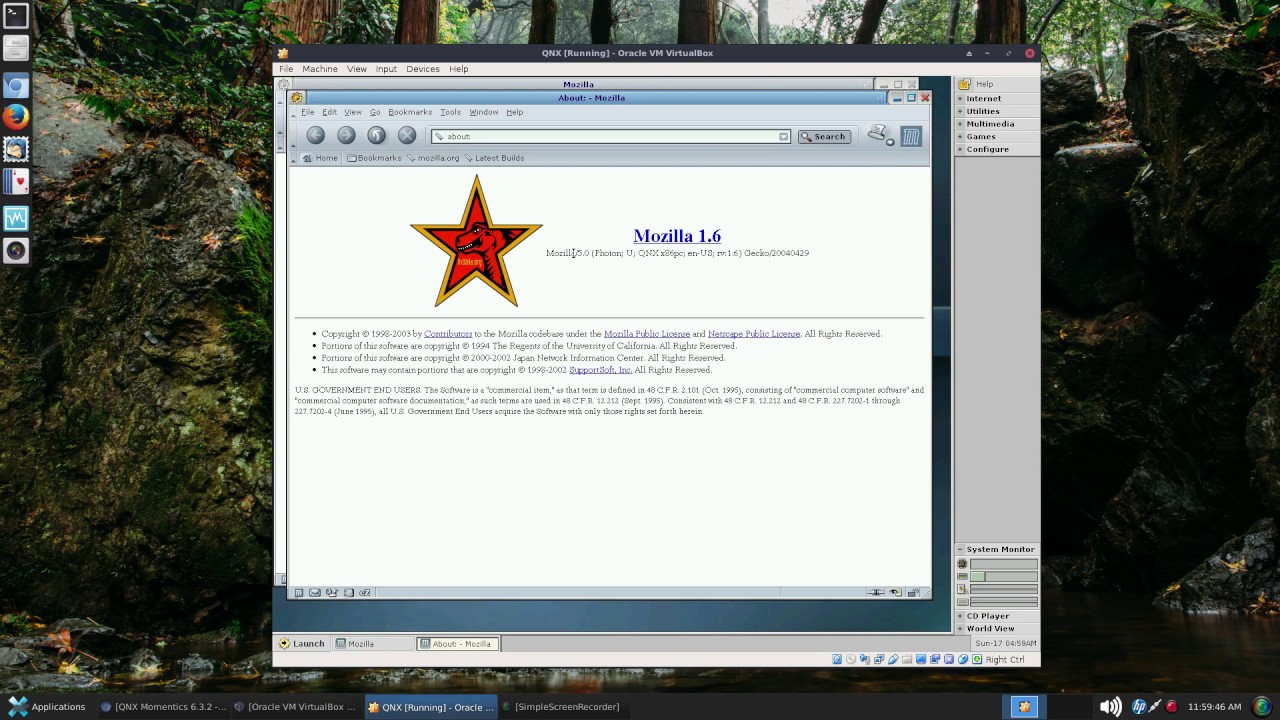The height and width of the screenshot is (720, 1280).
Task: Reload the page with the Reload button
Action: coord(376,135)
